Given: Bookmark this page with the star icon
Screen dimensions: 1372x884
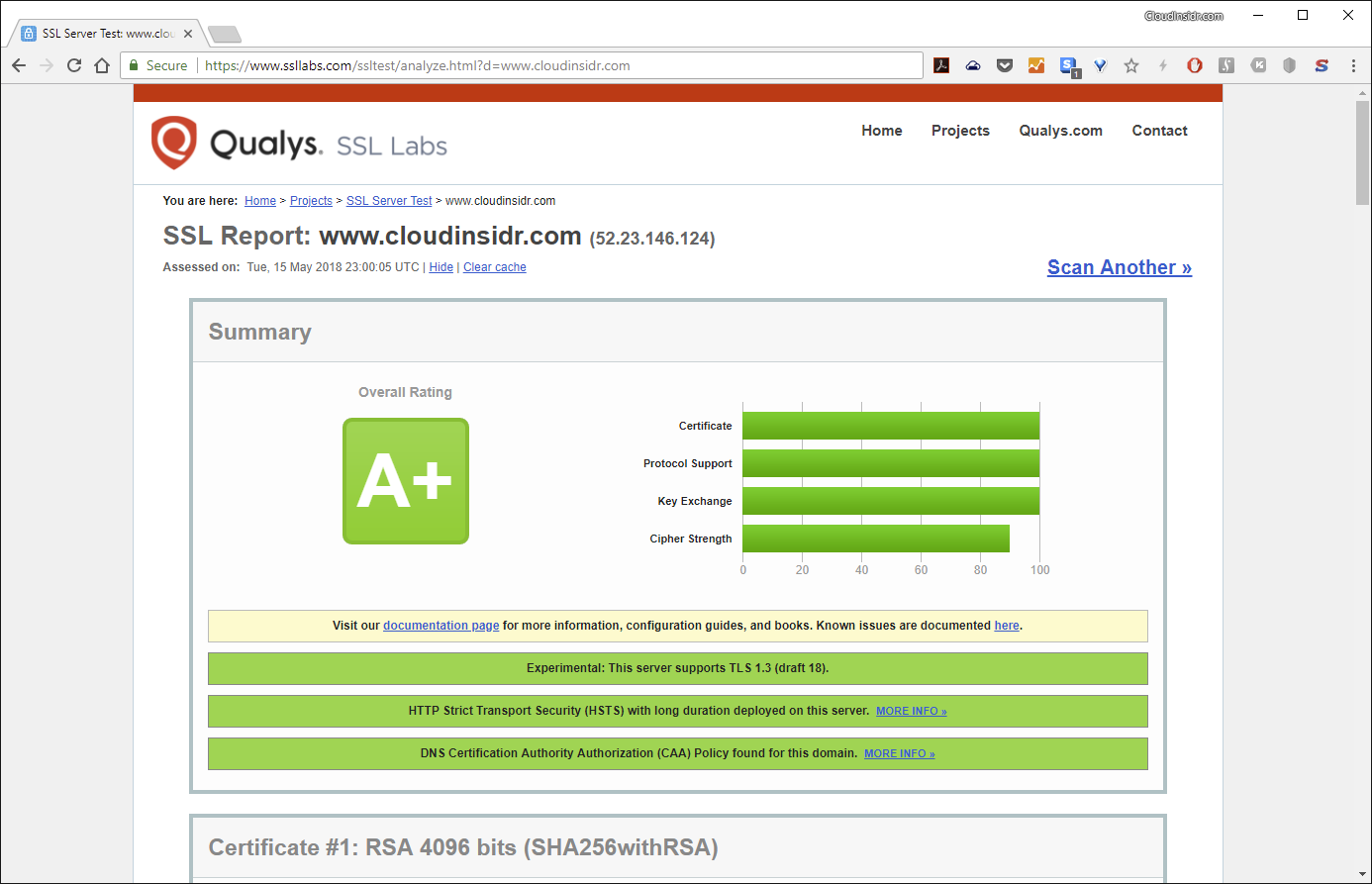Looking at the screenshot, I should click(1131, 65).
